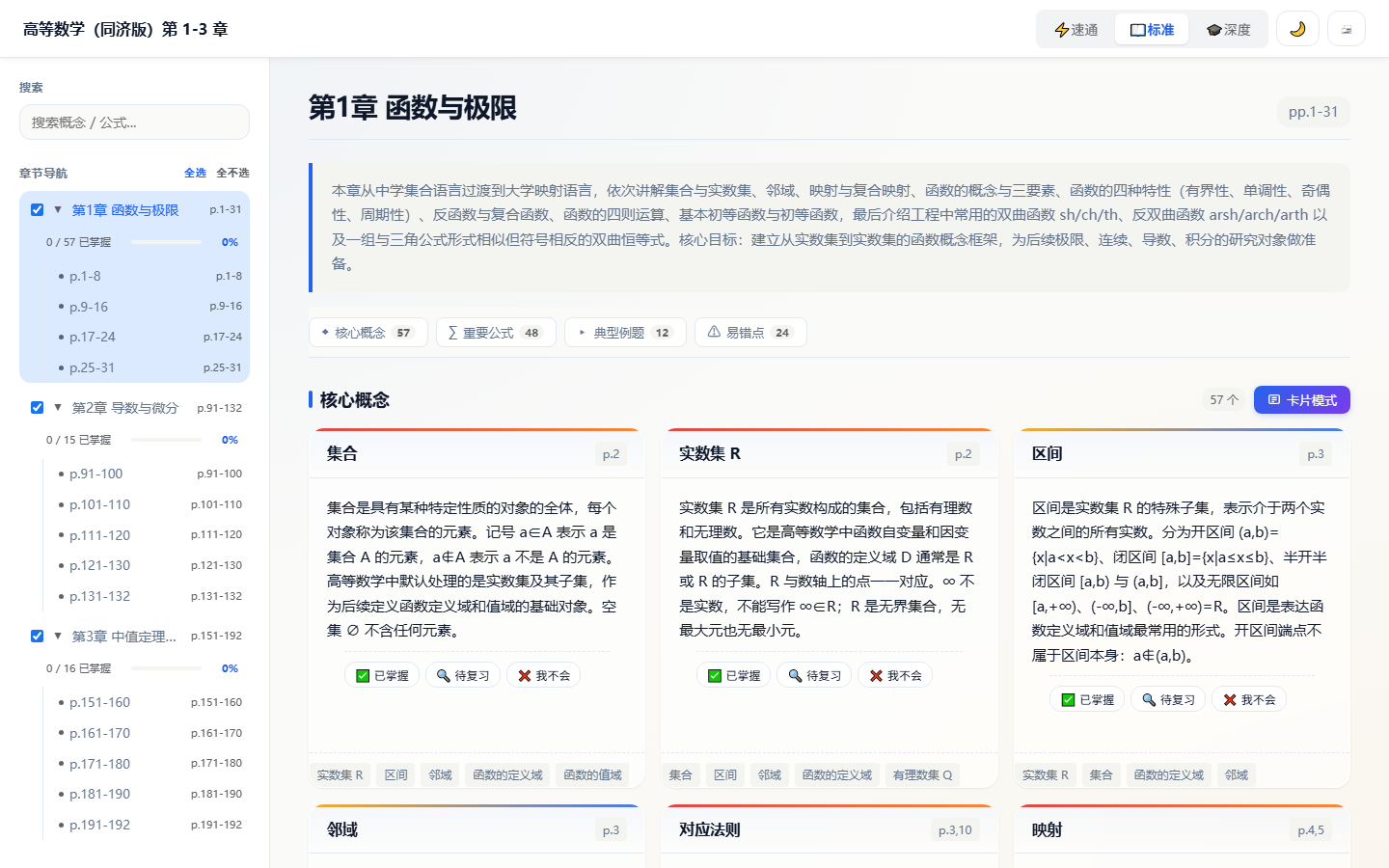Uncheck the 第2章 导数与微分 checkbox
Image resolution: width=1389 pixels, height=868 pixels.
click(x=37, y=408)
